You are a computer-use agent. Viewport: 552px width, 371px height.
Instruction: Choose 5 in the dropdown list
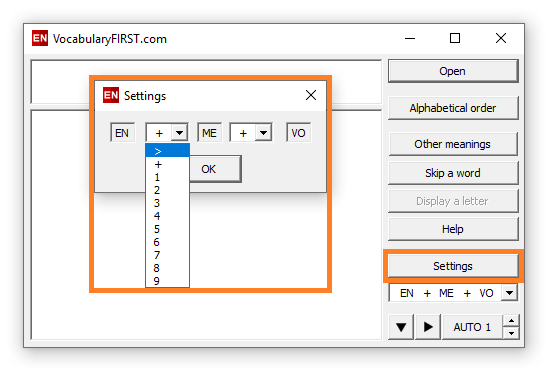[167, 229]
